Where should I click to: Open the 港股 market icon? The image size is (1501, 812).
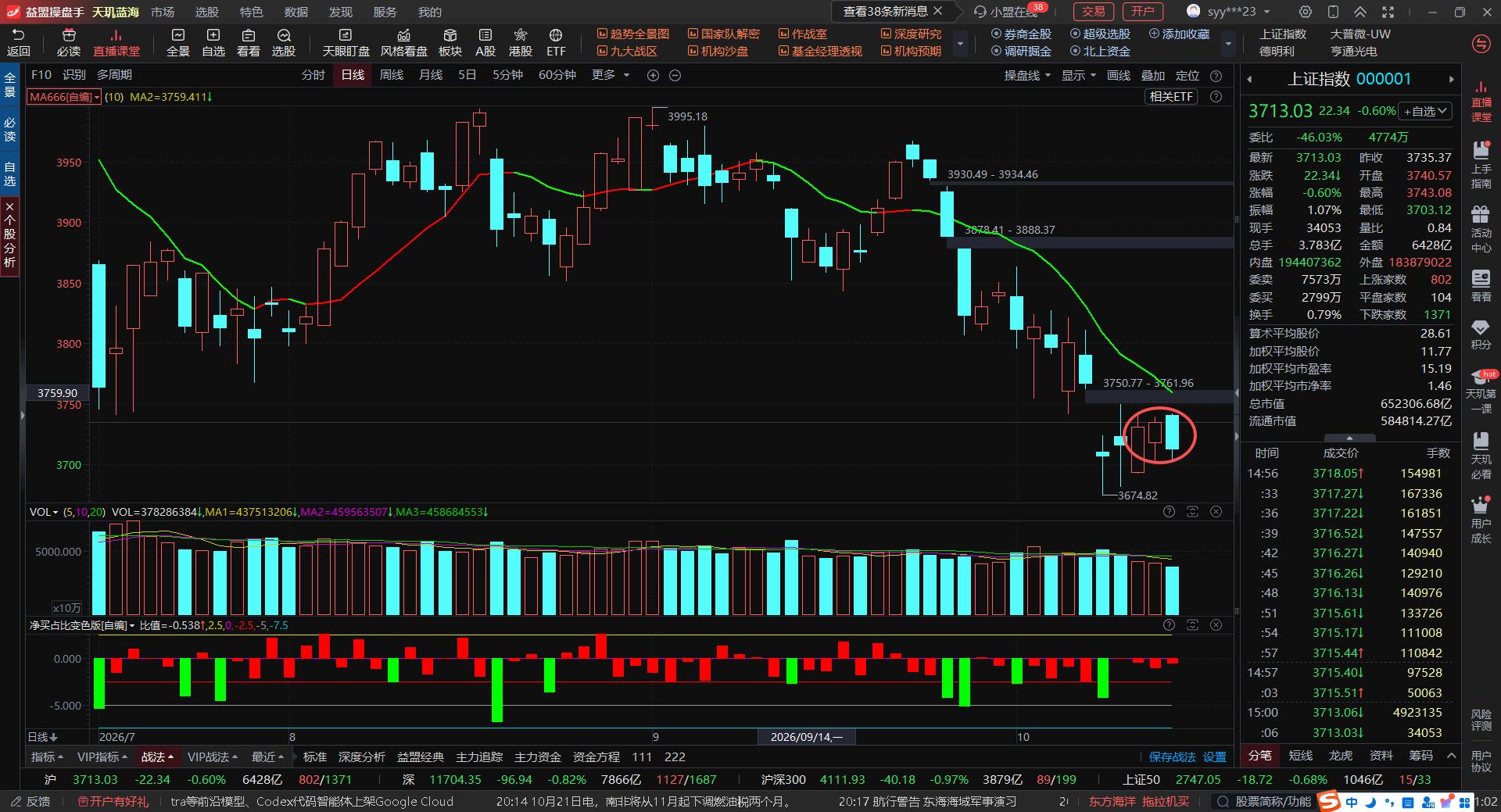tap(521, 43)
